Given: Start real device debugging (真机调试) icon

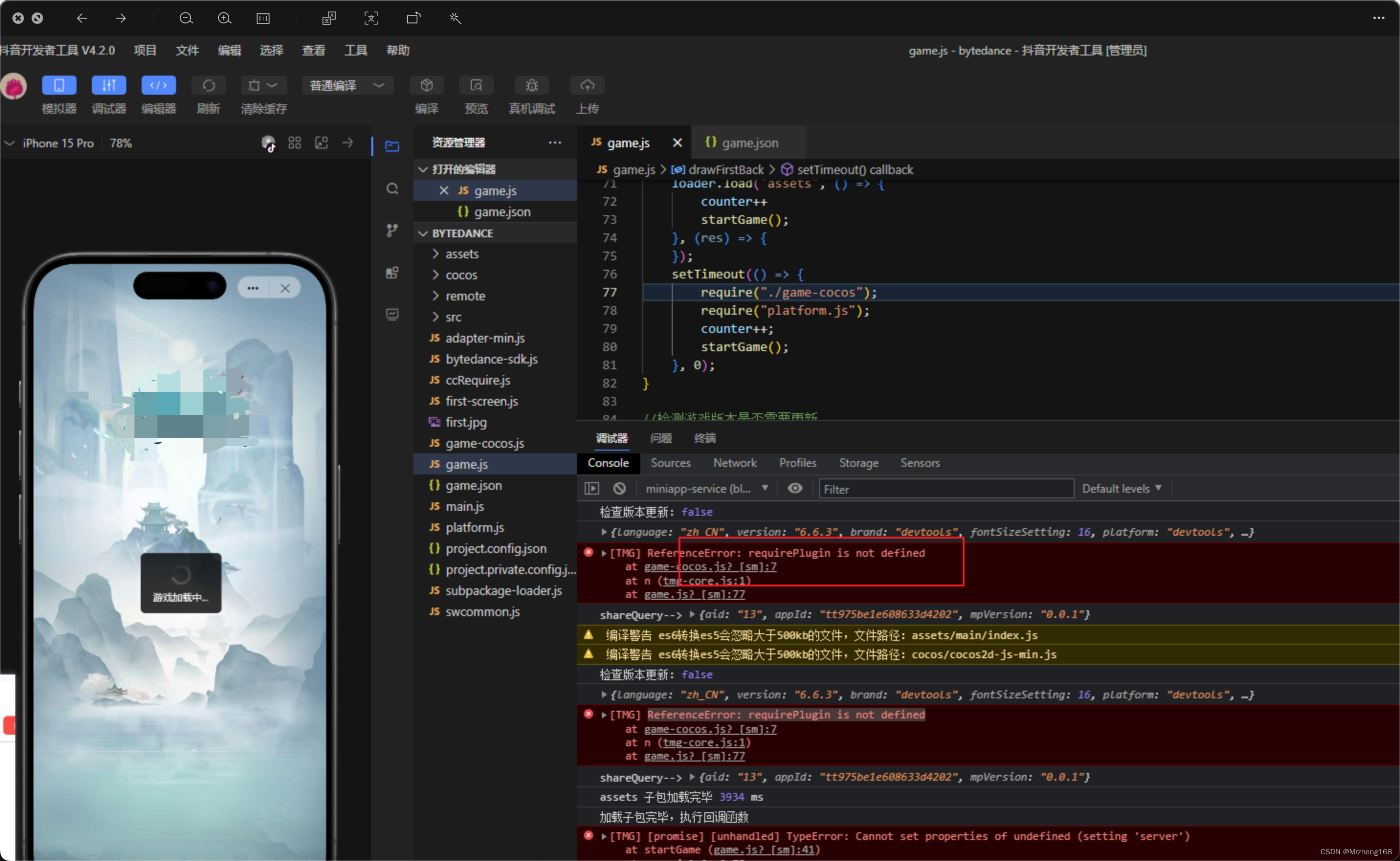Looking at the screenshot, I should (531, 86).
